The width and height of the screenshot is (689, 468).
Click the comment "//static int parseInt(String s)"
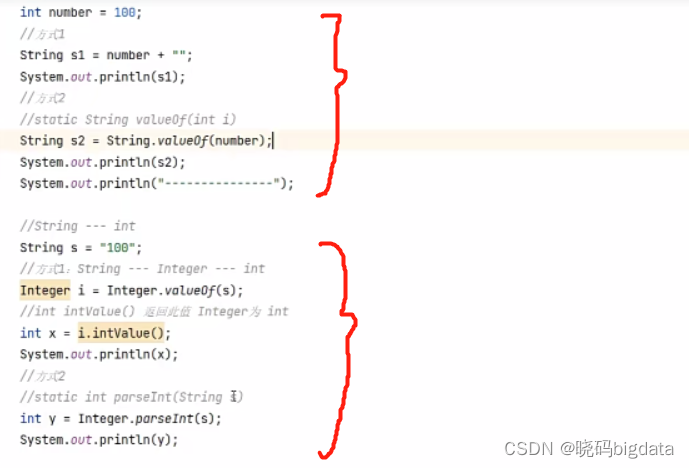point(131,397)
